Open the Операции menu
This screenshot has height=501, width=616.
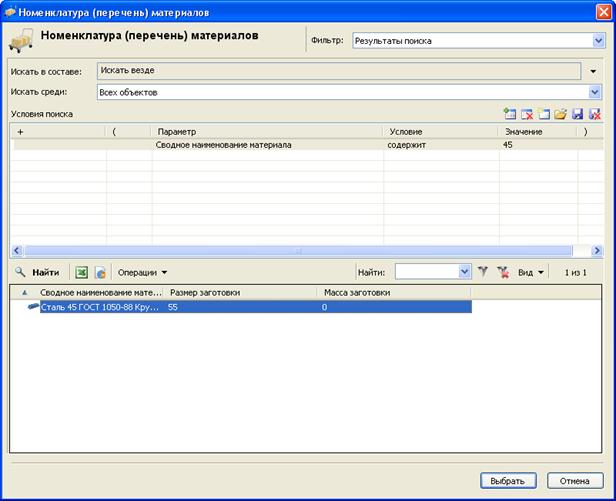(142, 271)
